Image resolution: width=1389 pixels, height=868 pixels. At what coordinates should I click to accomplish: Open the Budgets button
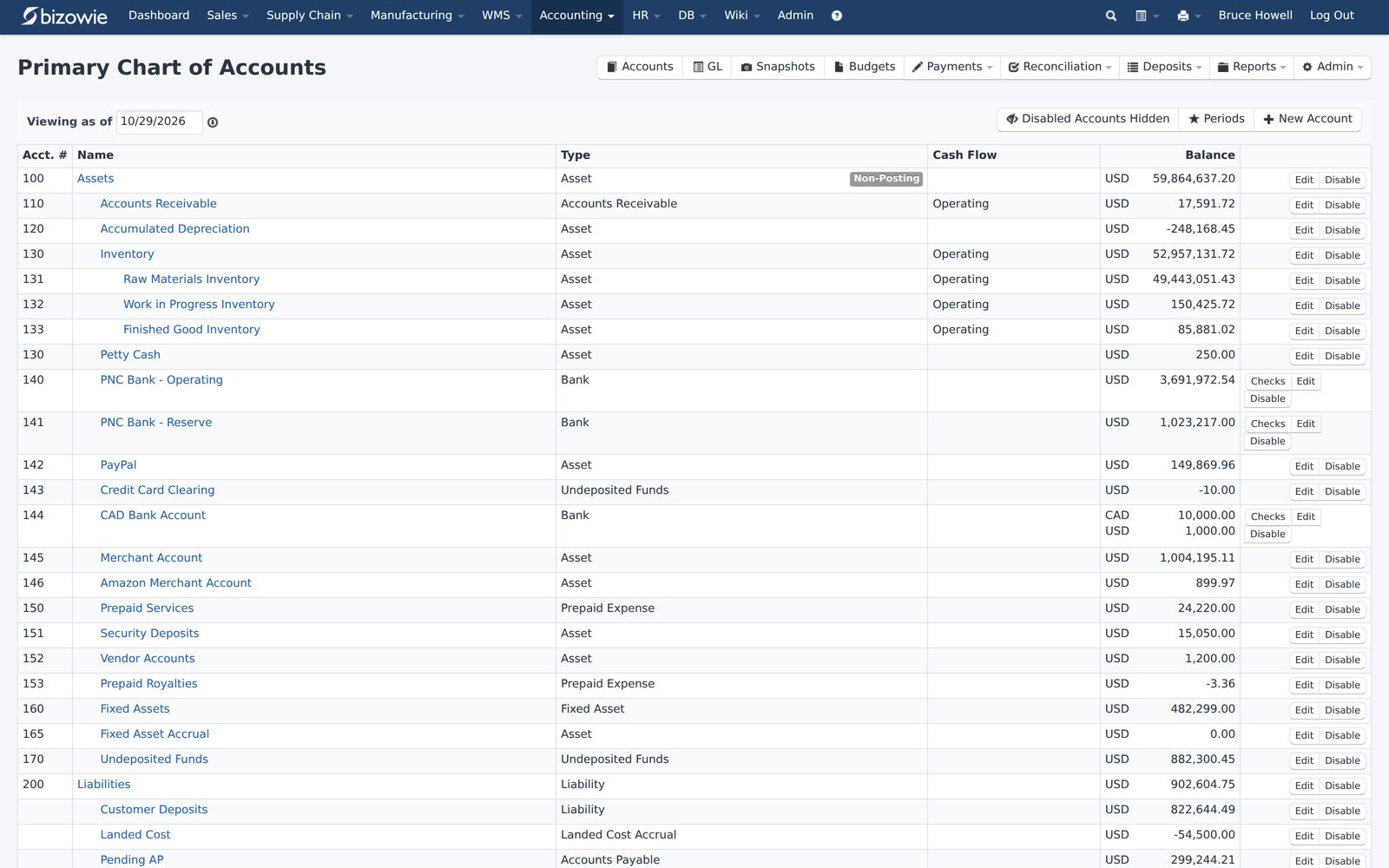865,67
